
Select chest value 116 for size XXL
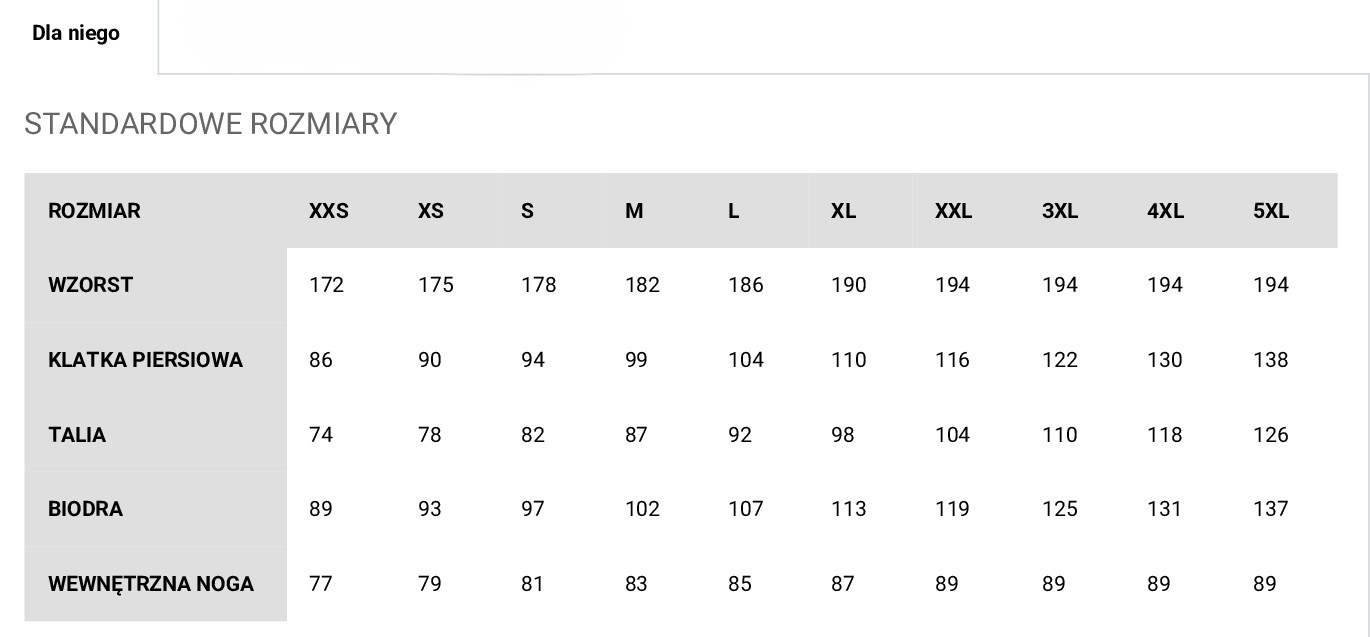(x=952, y=360)
